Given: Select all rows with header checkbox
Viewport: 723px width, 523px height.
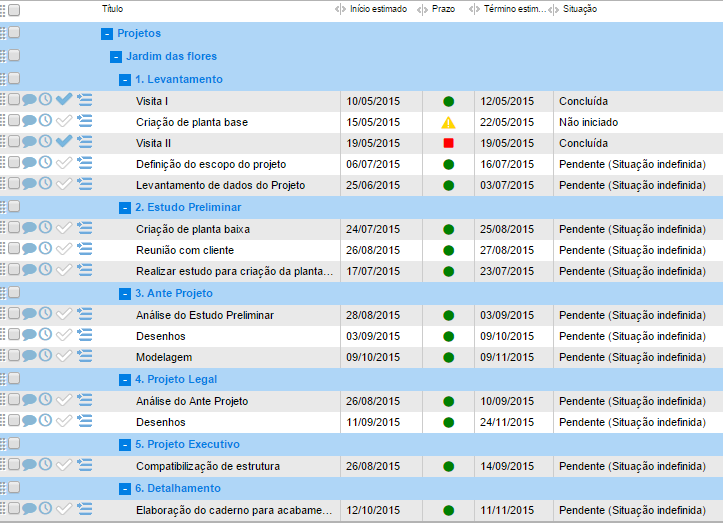Looking at the screenshot, I should [x=14, y=10].
